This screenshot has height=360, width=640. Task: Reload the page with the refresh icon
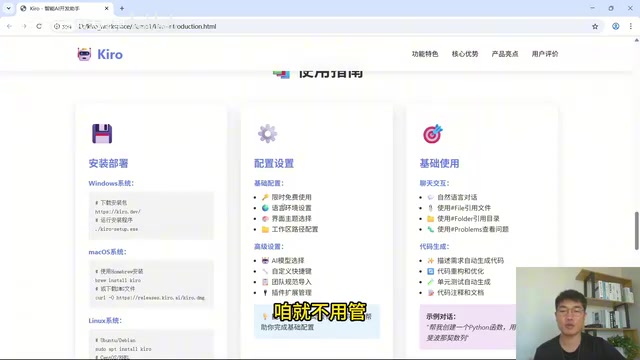tap(39, 26)
